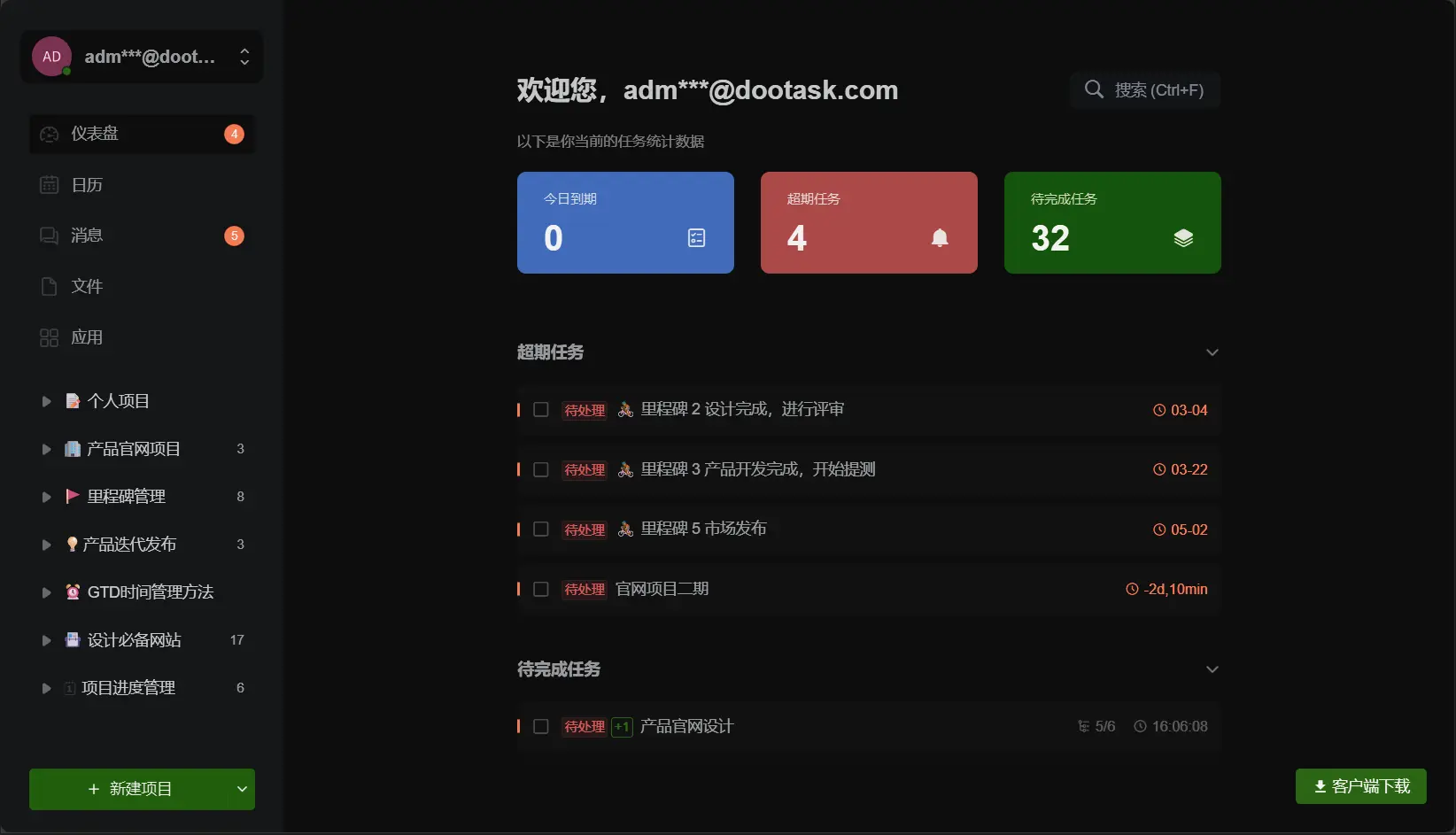Open the GTD时间管理方法 project
1456x835 pixels.
pyautogui.click(x=150, y=592)
